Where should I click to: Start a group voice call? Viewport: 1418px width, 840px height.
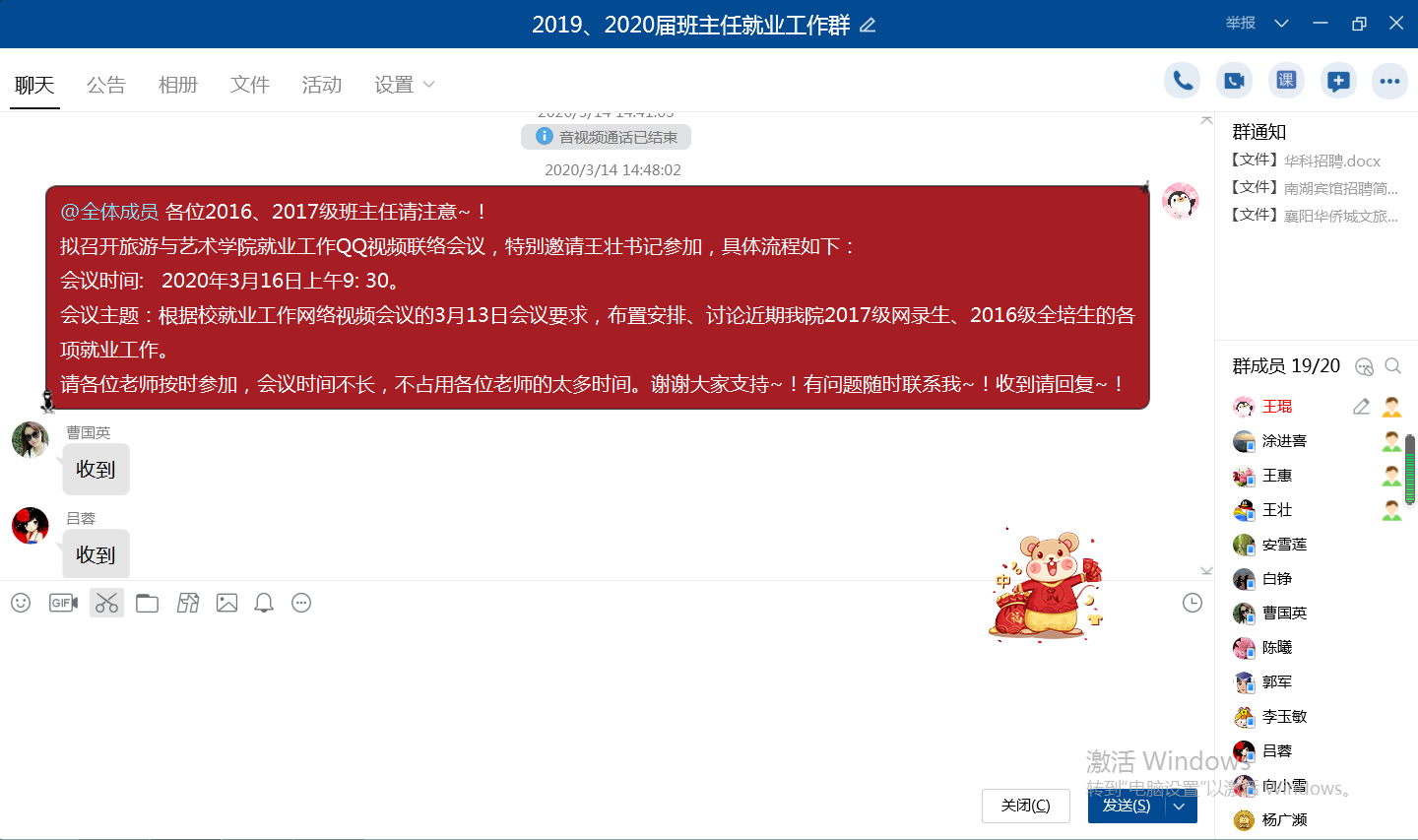pyautogui.click(x=1182, y=81)
